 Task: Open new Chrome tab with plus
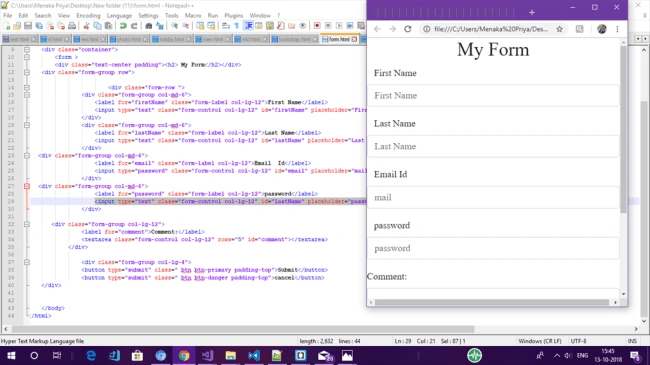532,12
